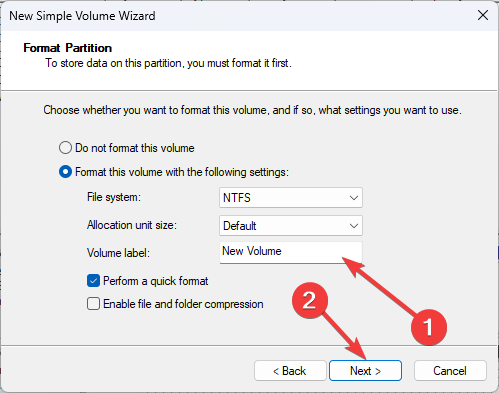Enable file and folder compression checkbox
Viewport: 499px width, 393px height.
(x=93, y=304)
